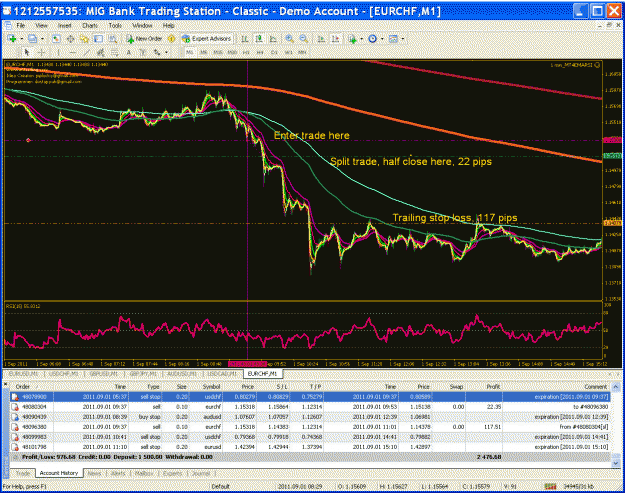Image resolution: width=625 pixels, height=493 pixels.
Task: Select the text 'A' drawing tool
Action: 129,52
